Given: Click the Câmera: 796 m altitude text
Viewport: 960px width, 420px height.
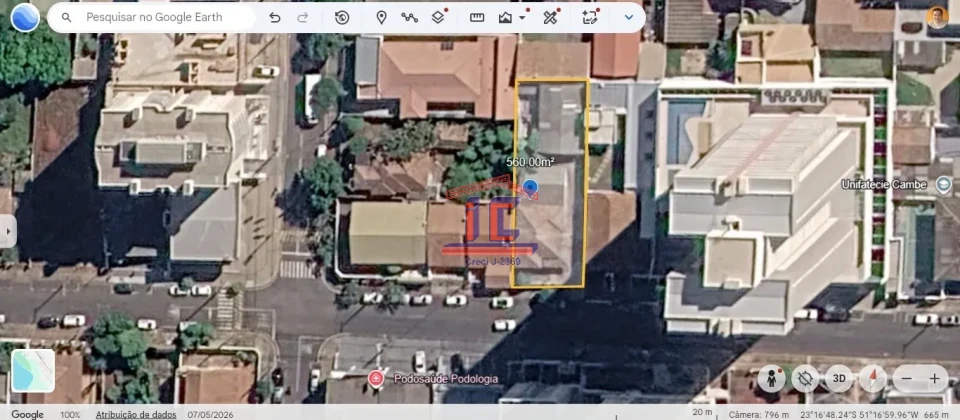Looking at the screenshot, I should 759,414.
